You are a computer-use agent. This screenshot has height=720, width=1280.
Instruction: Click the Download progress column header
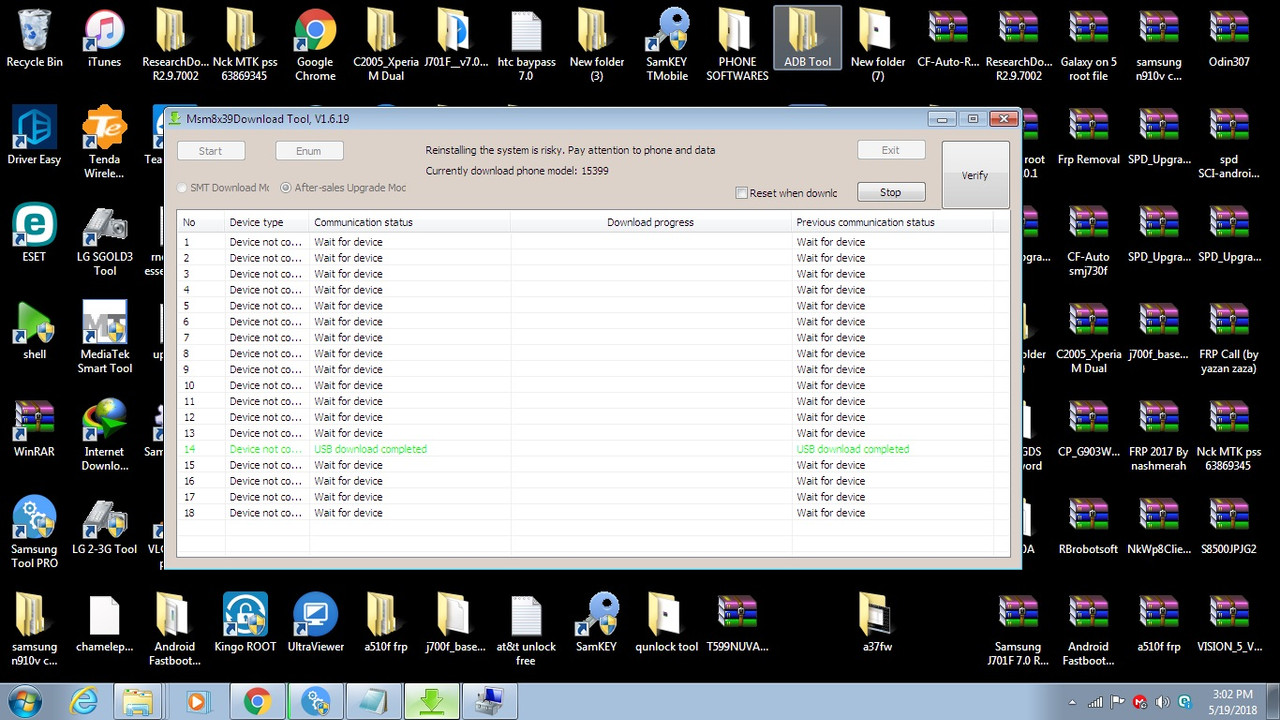click(651, 222)
